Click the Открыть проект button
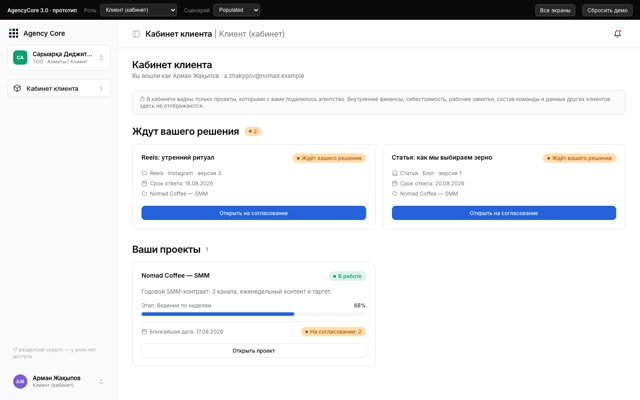 (253, 351)
